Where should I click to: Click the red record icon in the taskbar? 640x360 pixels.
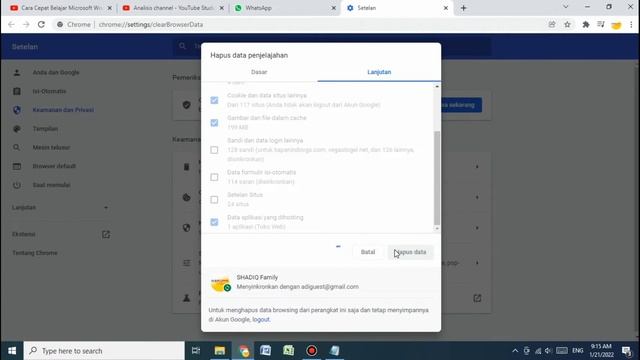tap(311, 351)
